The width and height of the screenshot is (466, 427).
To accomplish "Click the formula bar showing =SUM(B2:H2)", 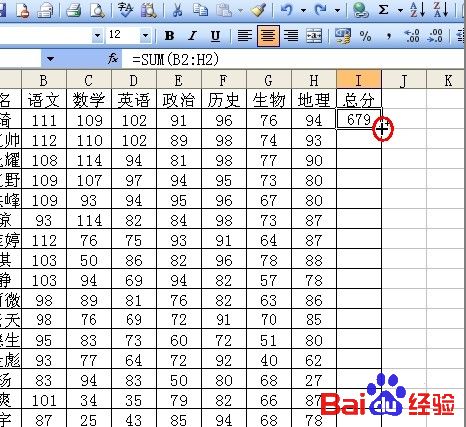I will (x=293, y=59).
